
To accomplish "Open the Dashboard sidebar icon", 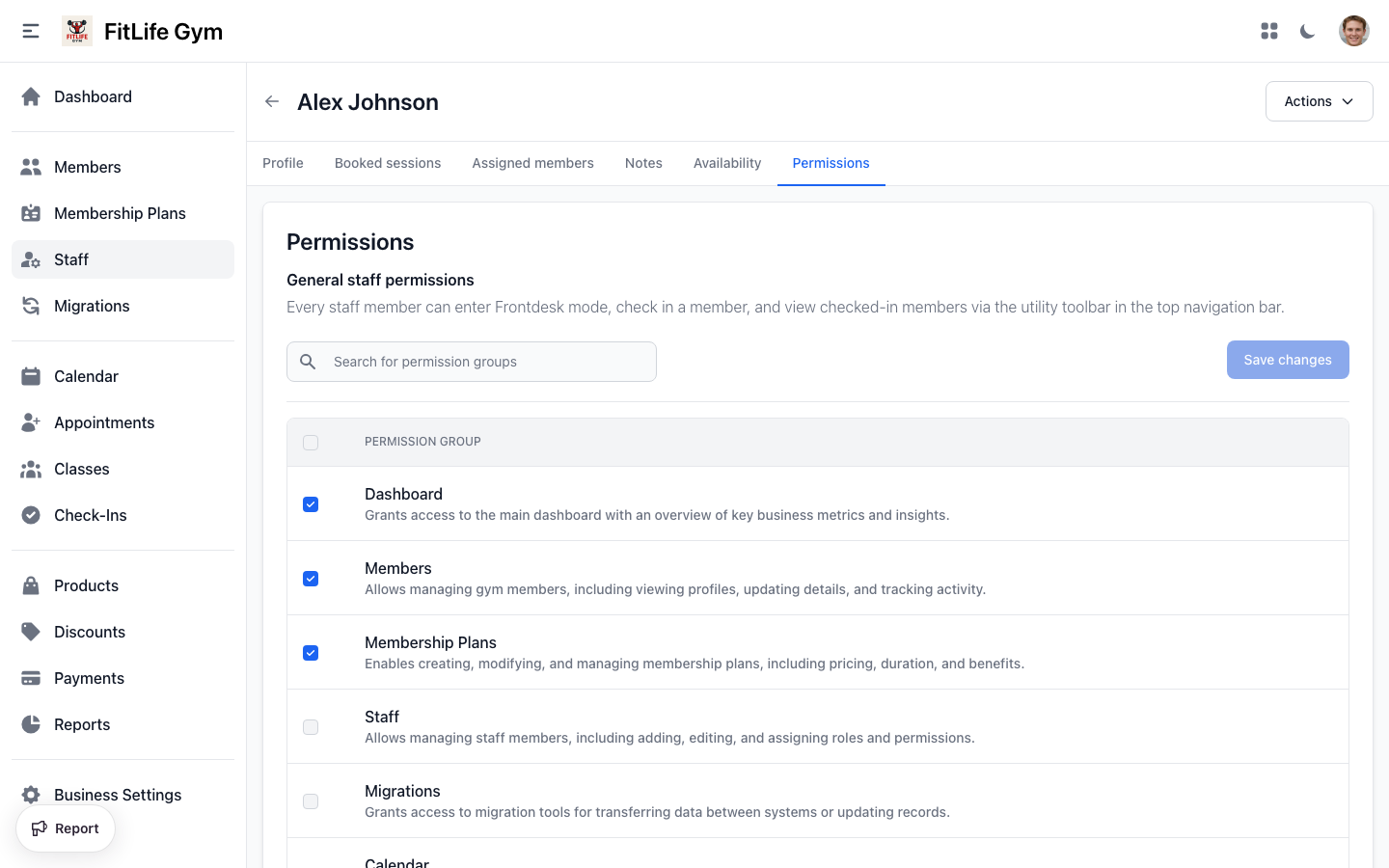I will coord(30,96).
